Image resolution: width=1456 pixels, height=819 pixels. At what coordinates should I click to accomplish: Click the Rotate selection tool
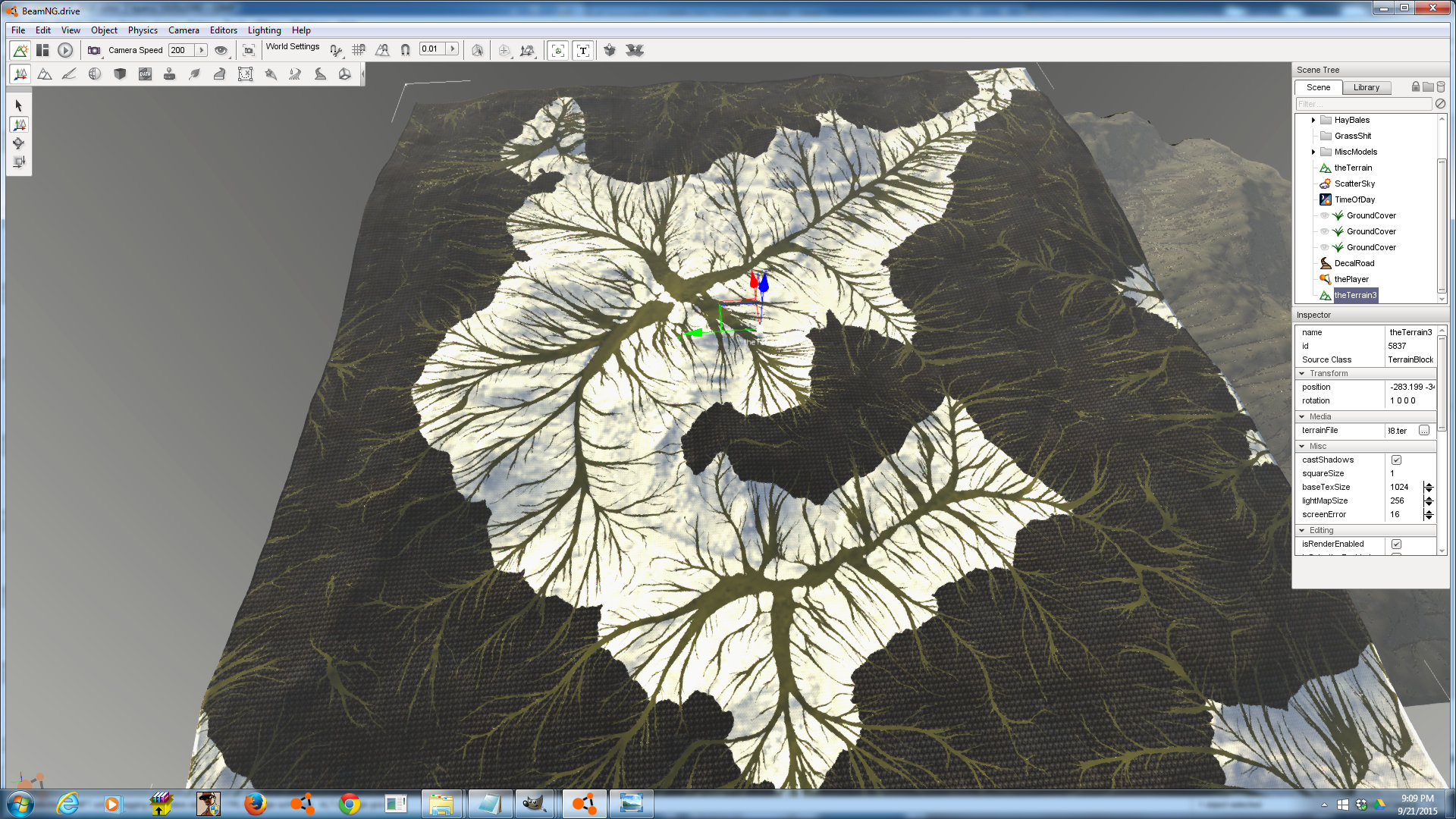coord(19,143)
